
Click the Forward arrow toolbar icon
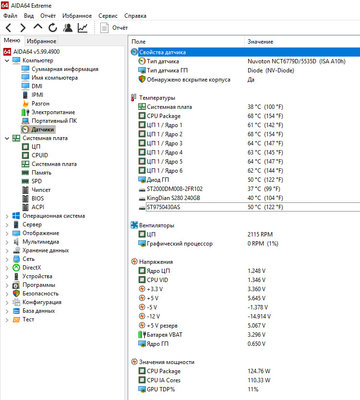tap(23, 28)
